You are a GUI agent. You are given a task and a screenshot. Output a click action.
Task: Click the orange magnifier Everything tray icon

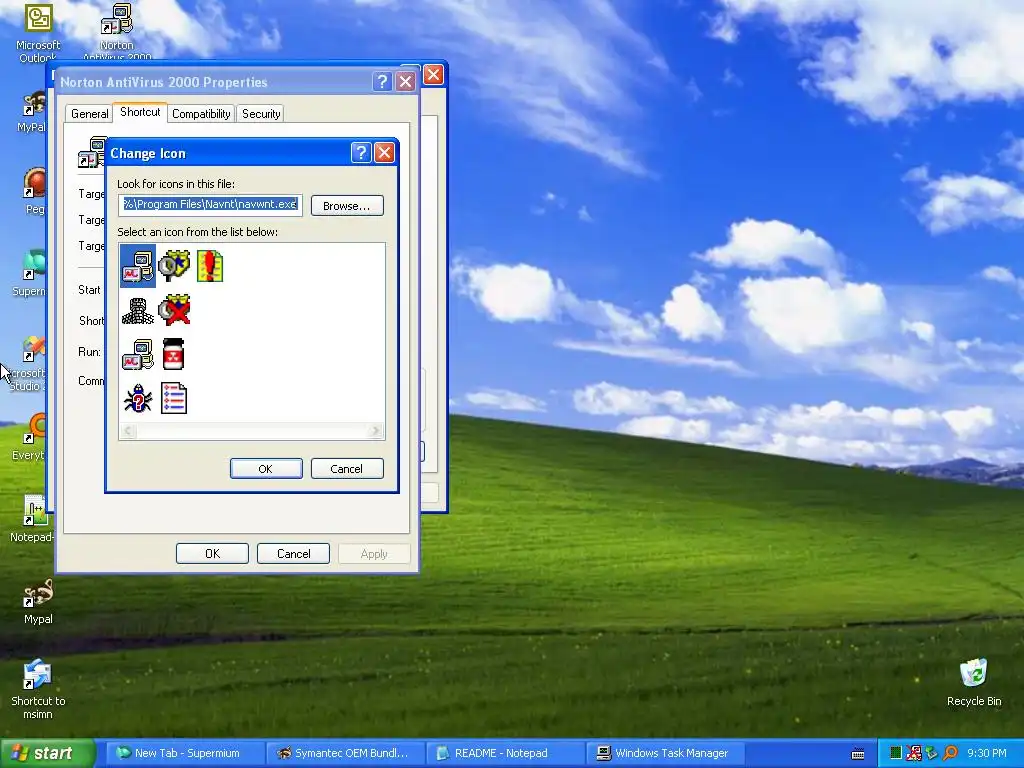coord(950,753)
